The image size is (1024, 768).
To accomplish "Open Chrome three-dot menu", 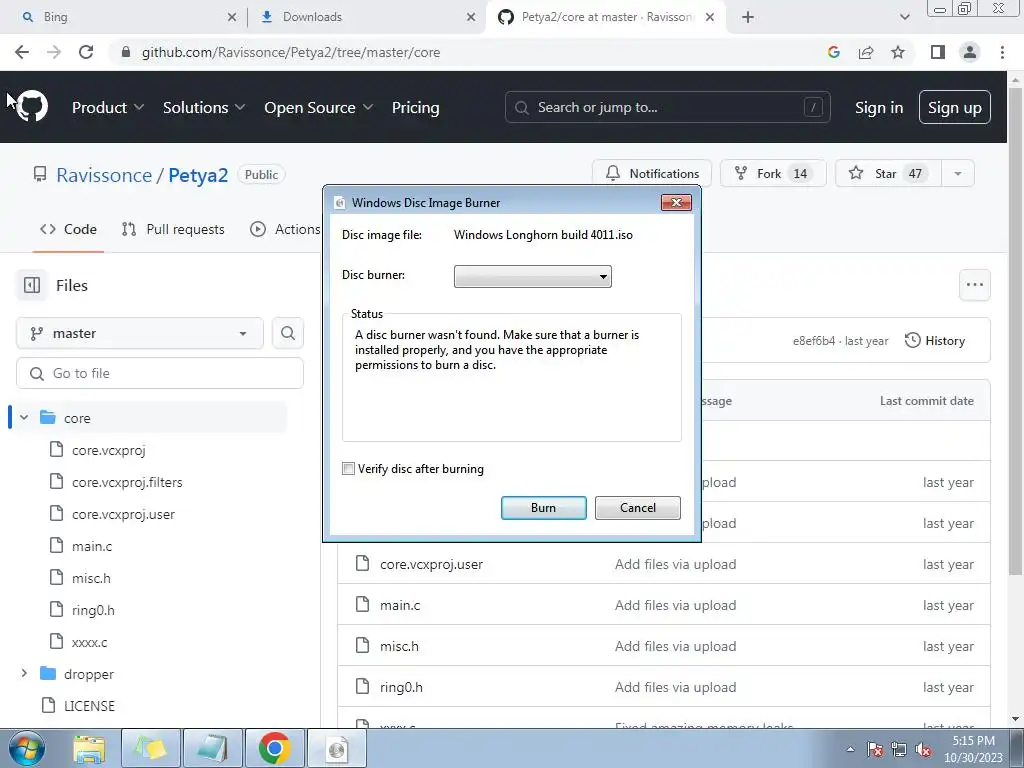I will pyautogui.click(x=1002, y=52).
